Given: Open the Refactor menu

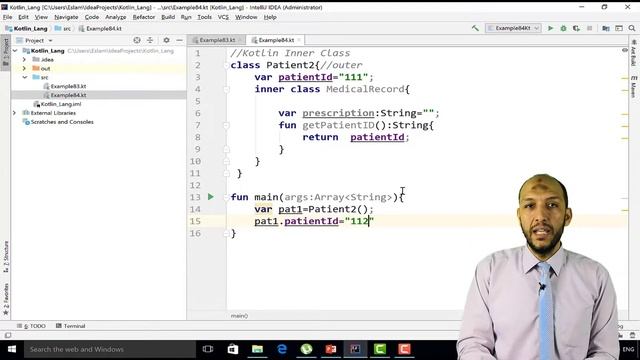Looking at the screenshot, I should (144, 17).
